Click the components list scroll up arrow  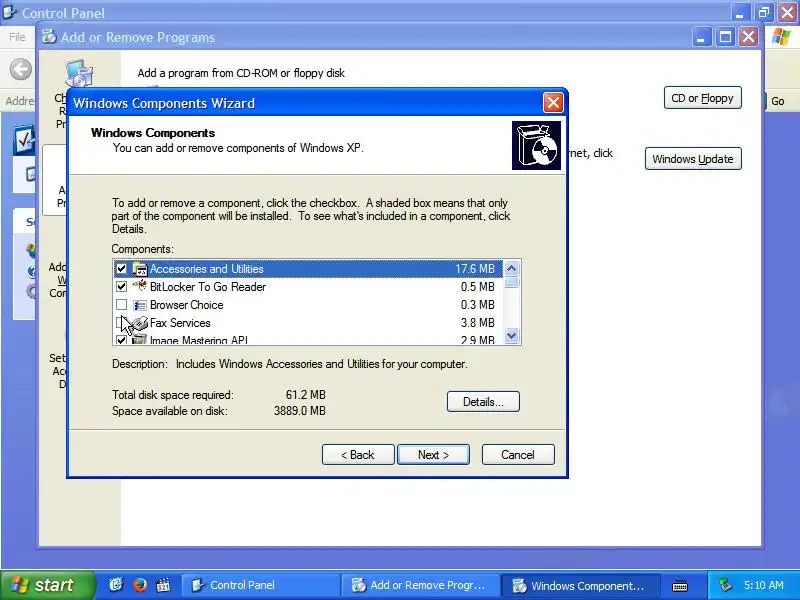click(x=511, y=268)
